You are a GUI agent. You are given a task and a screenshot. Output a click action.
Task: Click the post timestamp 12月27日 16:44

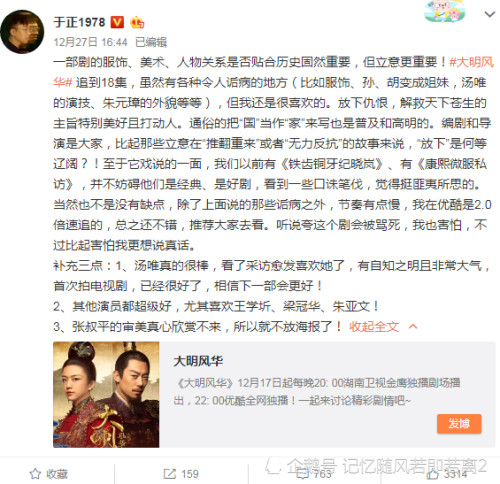tap(90, 42)
